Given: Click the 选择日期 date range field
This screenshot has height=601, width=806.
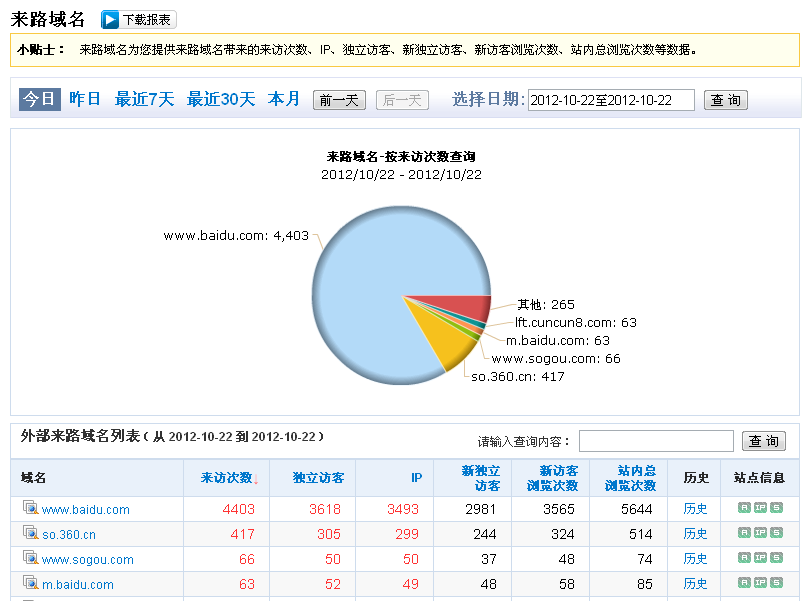Looking at the screenshot, I should point(611,100).
